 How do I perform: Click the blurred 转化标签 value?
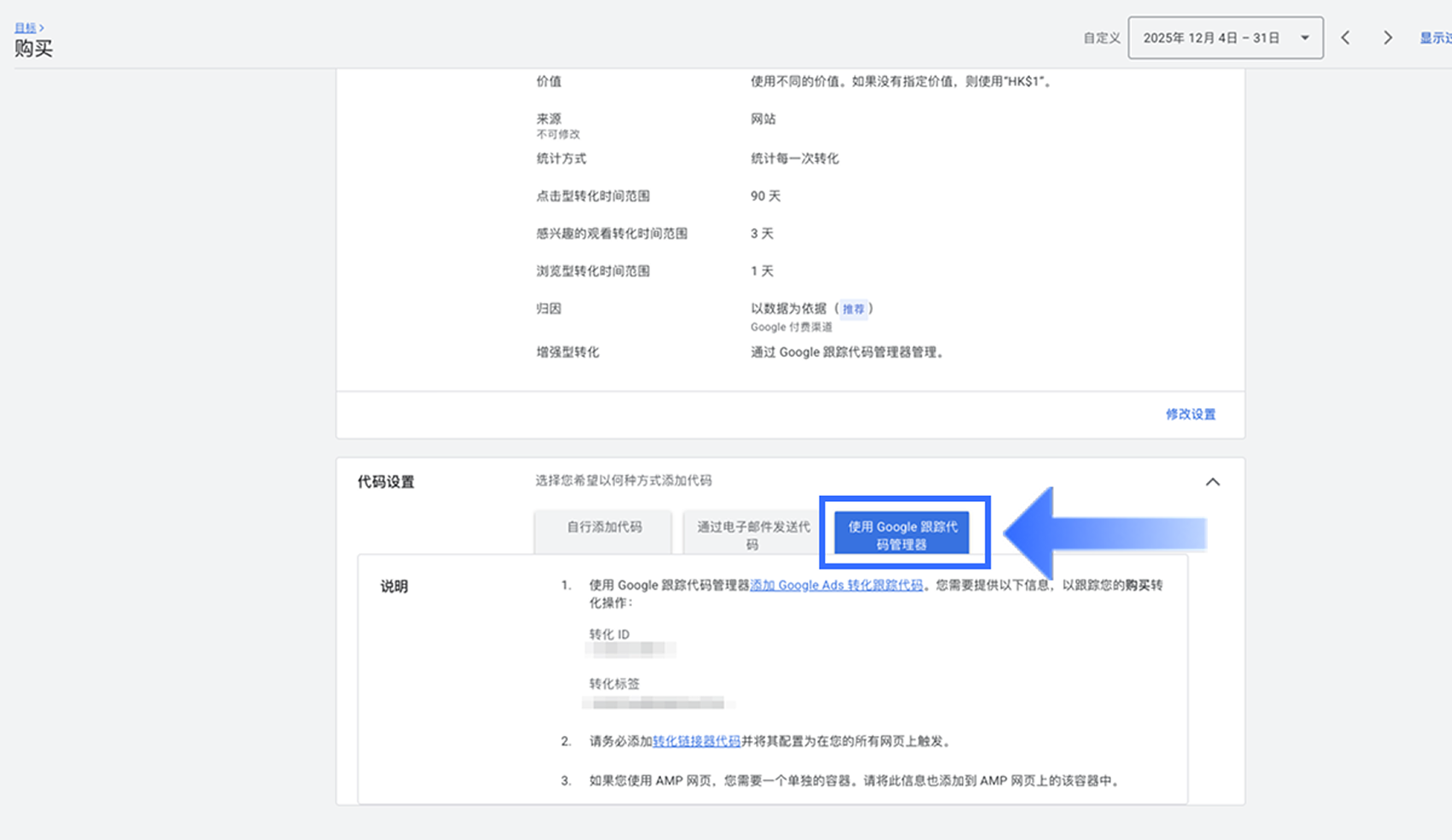658,703
